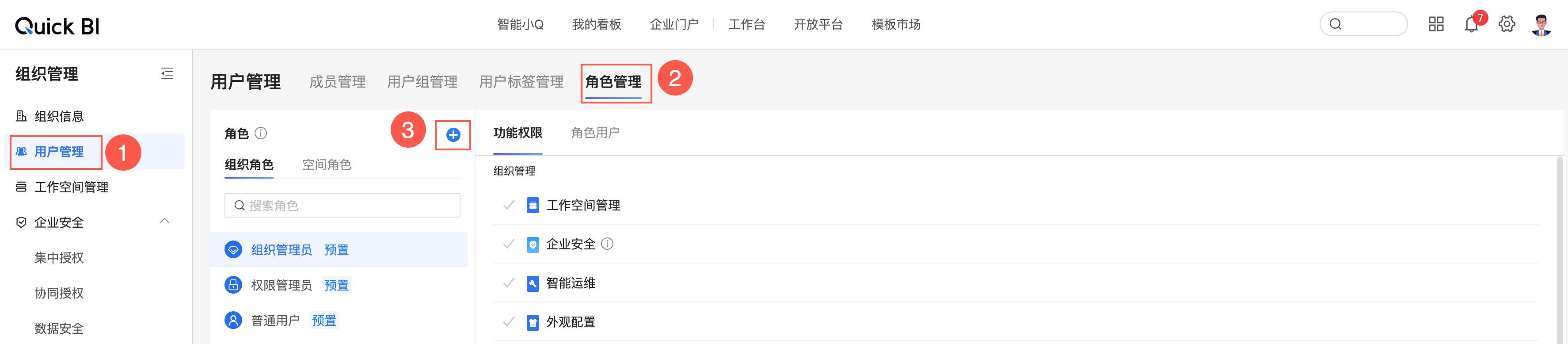Click the permissions list vertical scrollbar
Image resolution: width=1568 pixels, height=344 pixels.
click(1560, 250)
